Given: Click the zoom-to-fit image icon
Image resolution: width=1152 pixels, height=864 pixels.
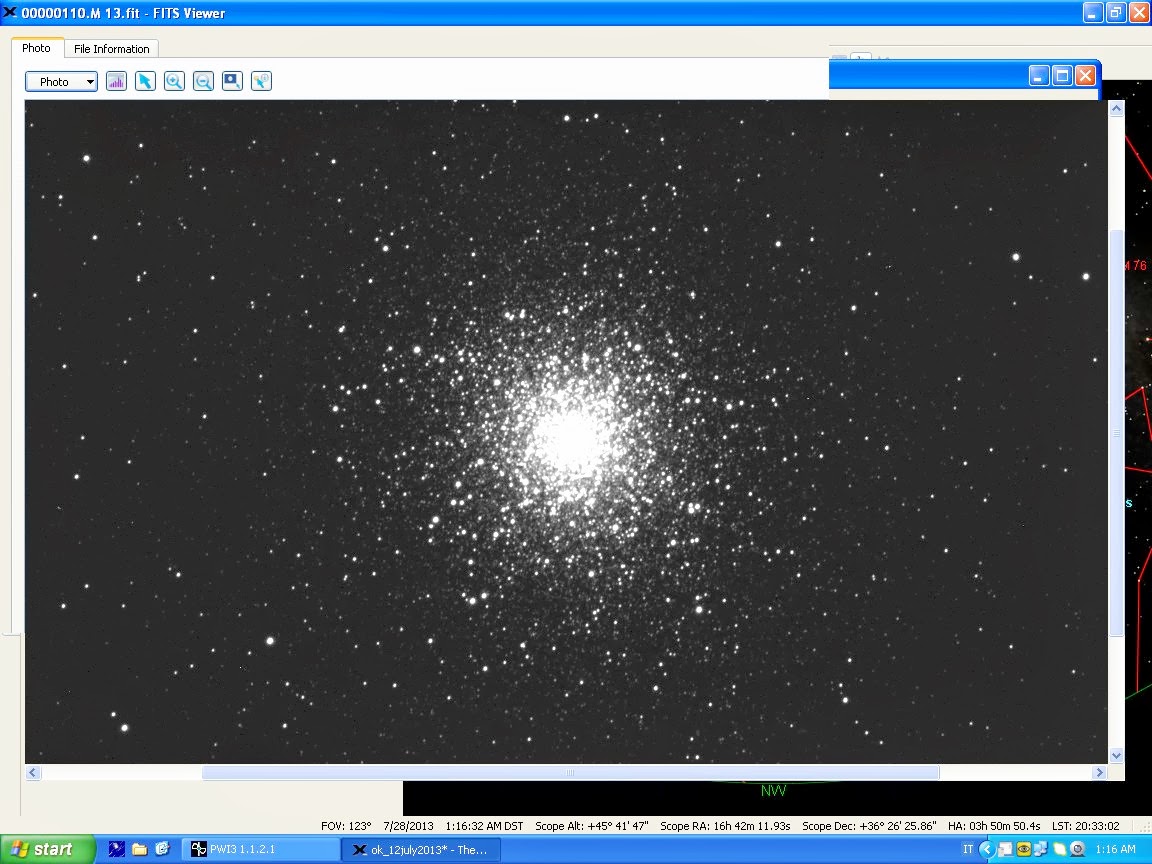Looking at the screenshot, I should pyautogui.click(x=232, y=82).
